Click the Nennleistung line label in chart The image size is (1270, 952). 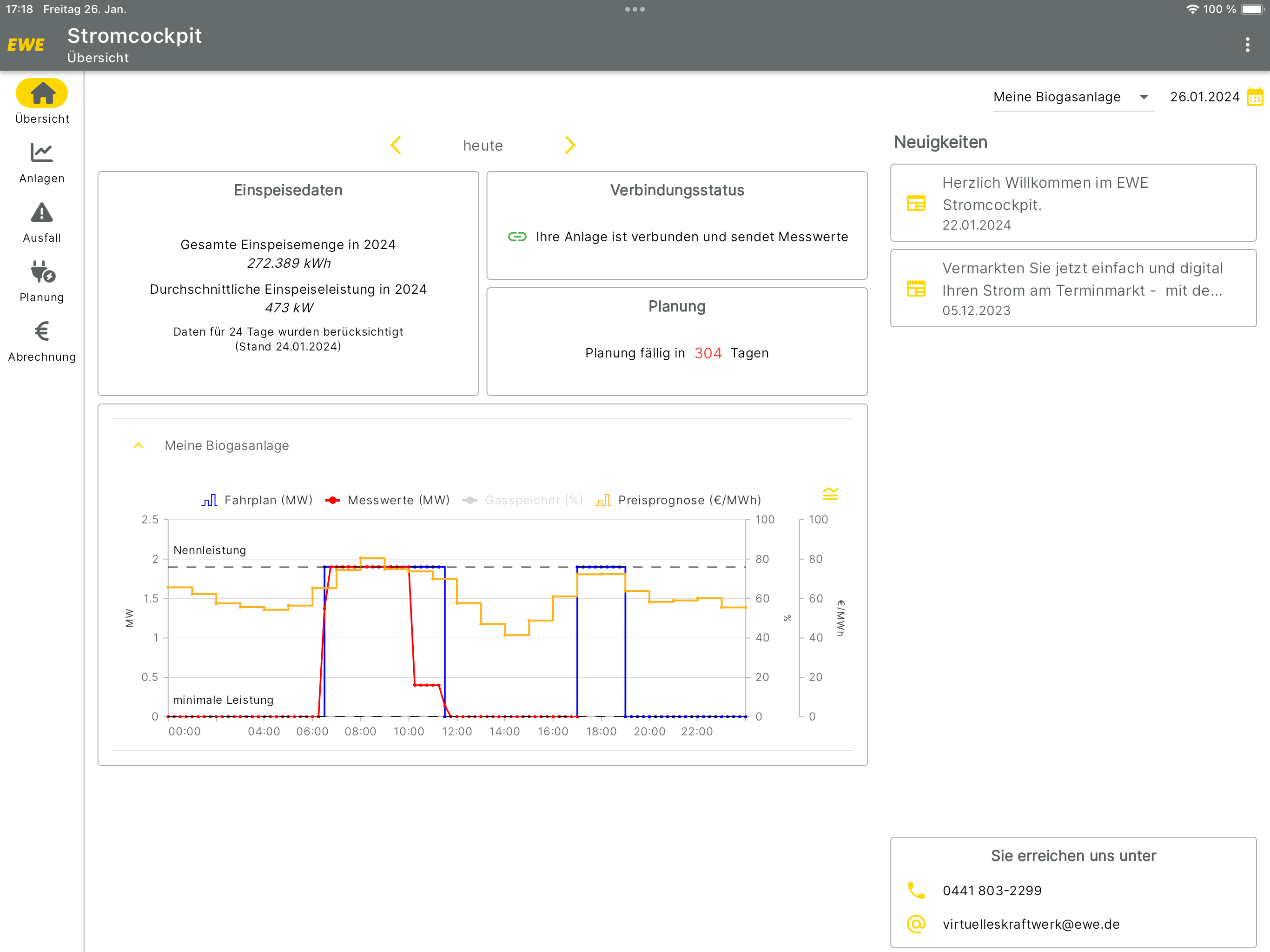[210, 550]
